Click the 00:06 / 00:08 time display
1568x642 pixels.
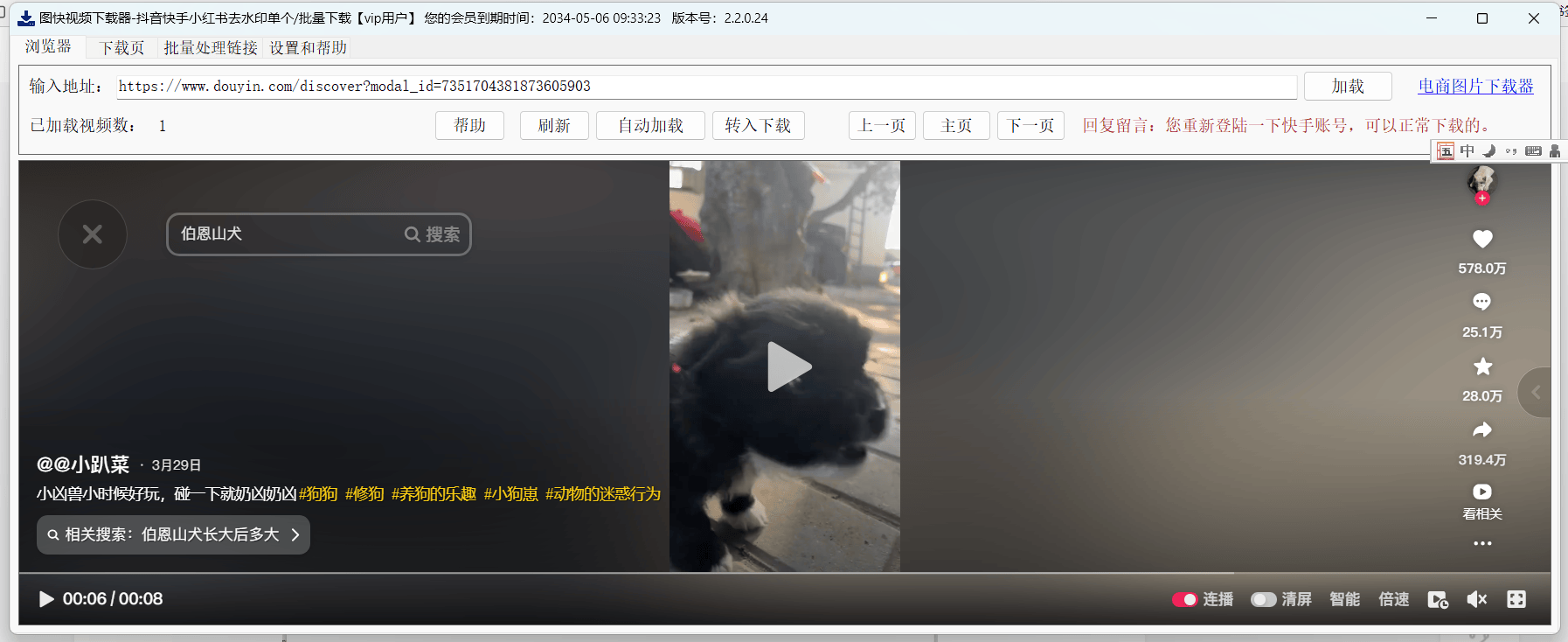pyautogui.click(x=113, y=599)
